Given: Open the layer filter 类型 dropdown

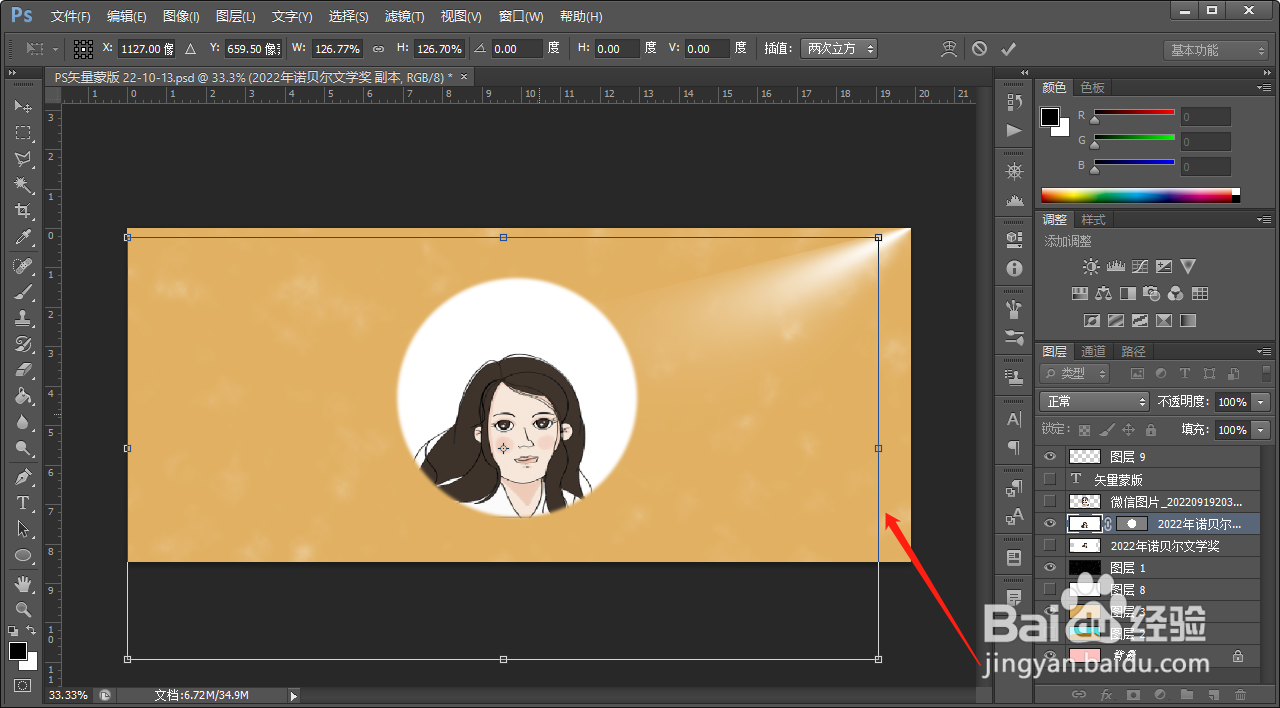Looking at the screenshot, I should [1076, 373].
